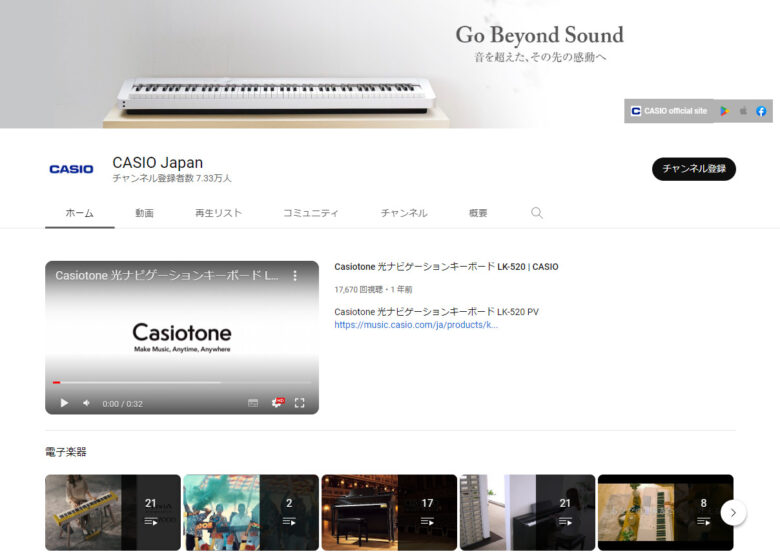Viewport: 780px width, 552px height.
Task: Play the Casiotone featured video
Action: click(x=64, y=403)
